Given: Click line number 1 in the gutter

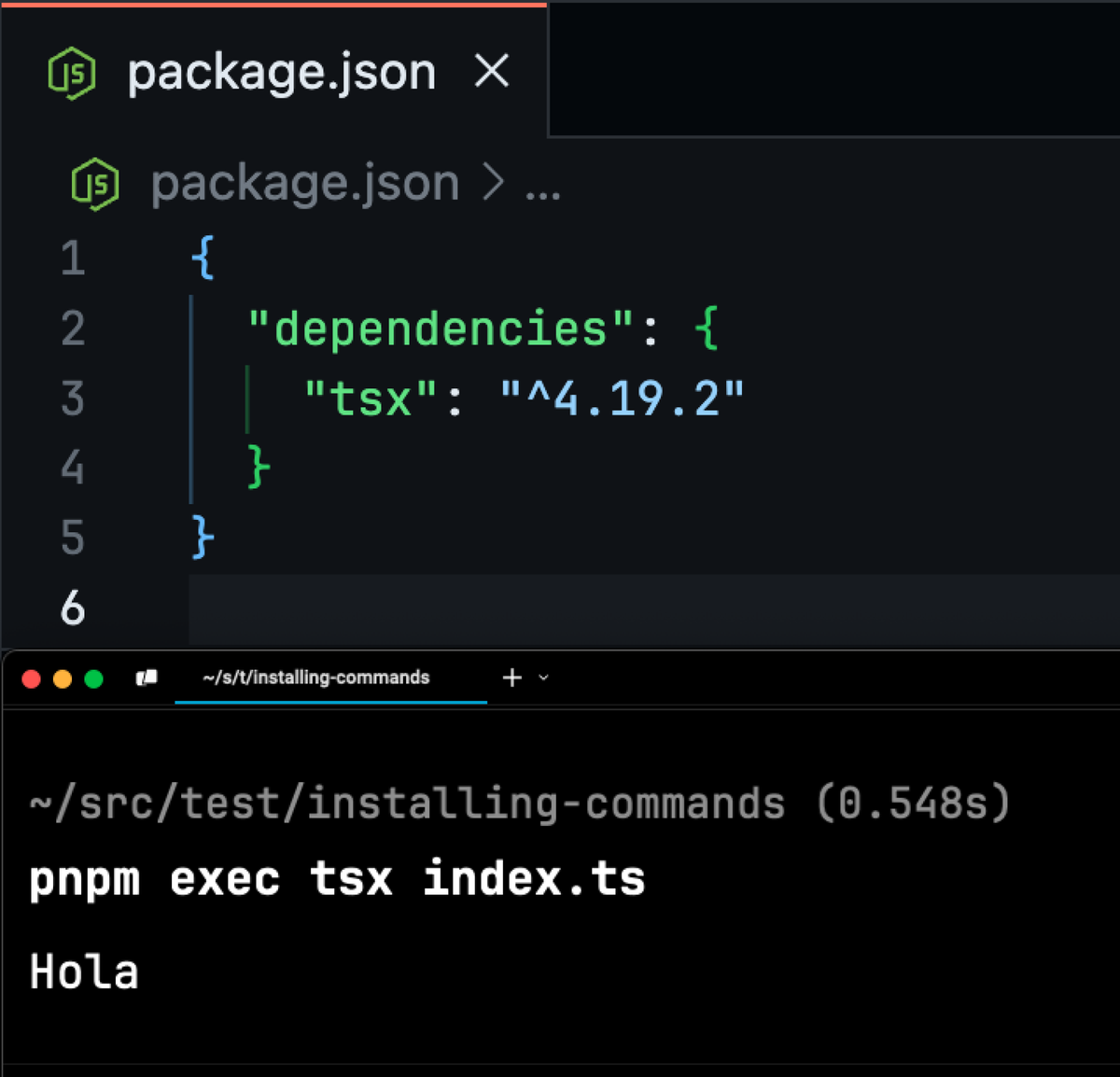Looking at the screenshot, I should pyautogui.click(x=73, y=259).
